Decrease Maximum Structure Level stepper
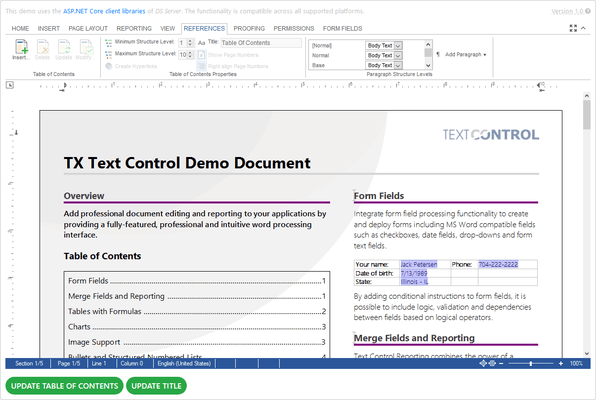 [190, 57]
